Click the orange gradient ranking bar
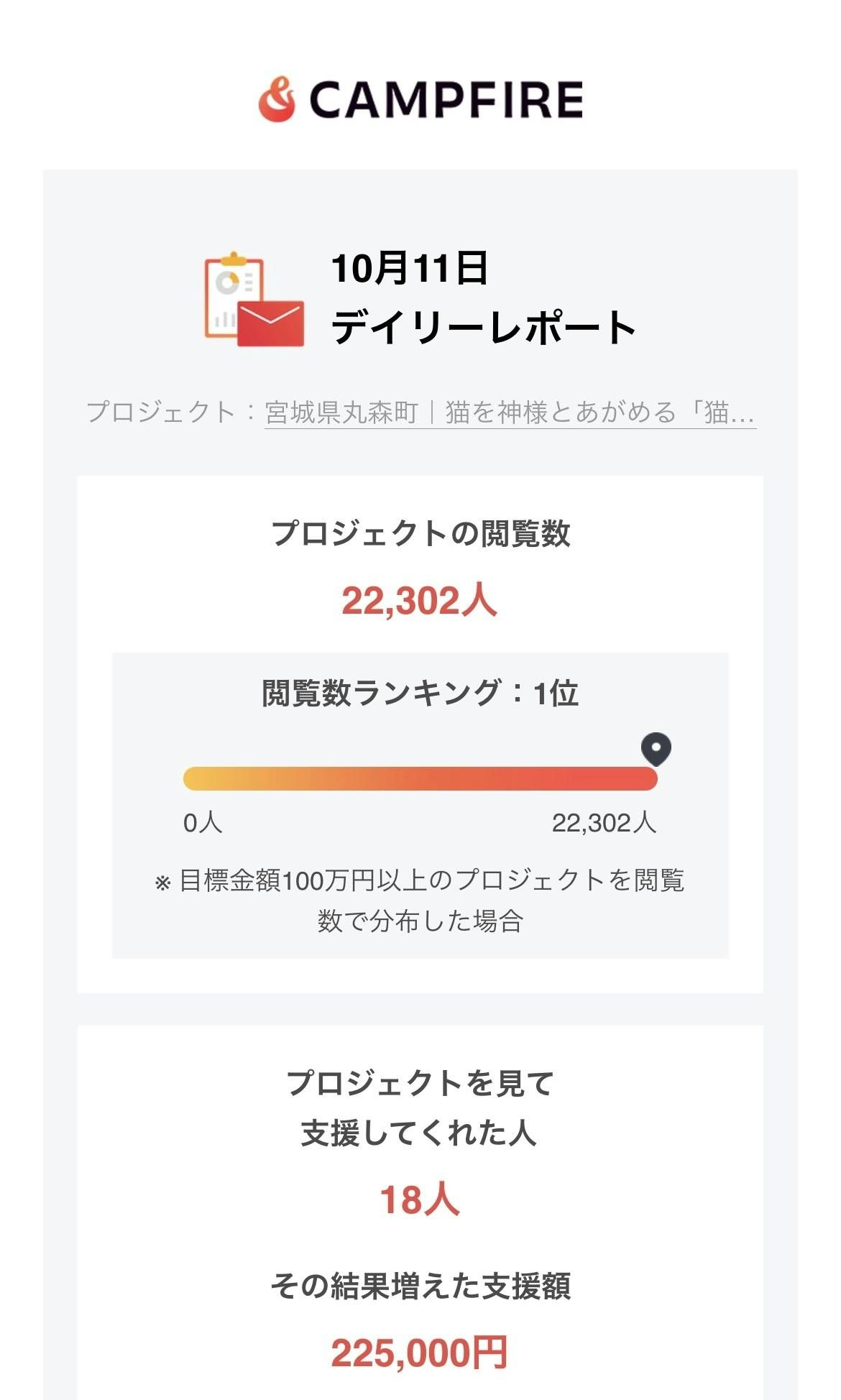The height and width of the screenshot is (1400, 841). click(x=420, y=778)
